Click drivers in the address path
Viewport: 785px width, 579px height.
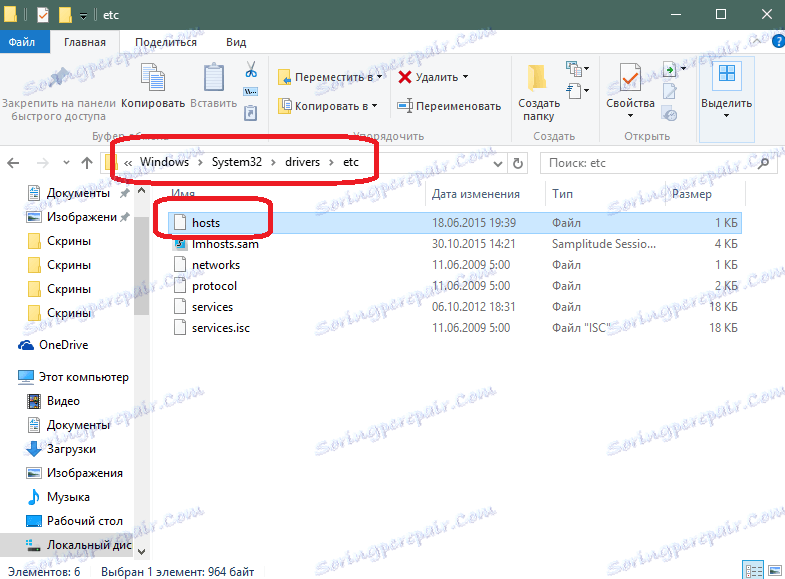tap(302, 162)
